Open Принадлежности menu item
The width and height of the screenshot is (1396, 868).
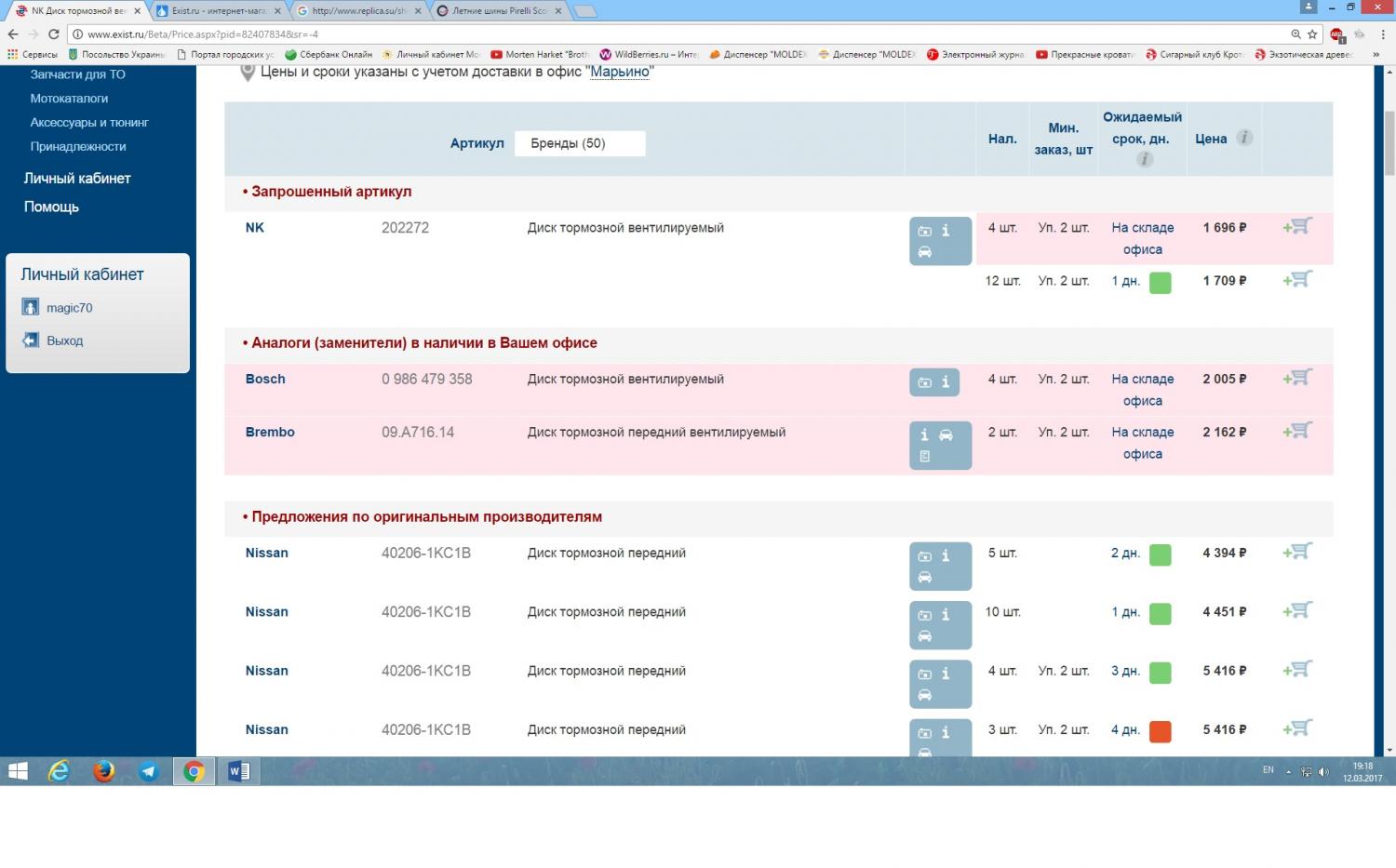[78, 146]
